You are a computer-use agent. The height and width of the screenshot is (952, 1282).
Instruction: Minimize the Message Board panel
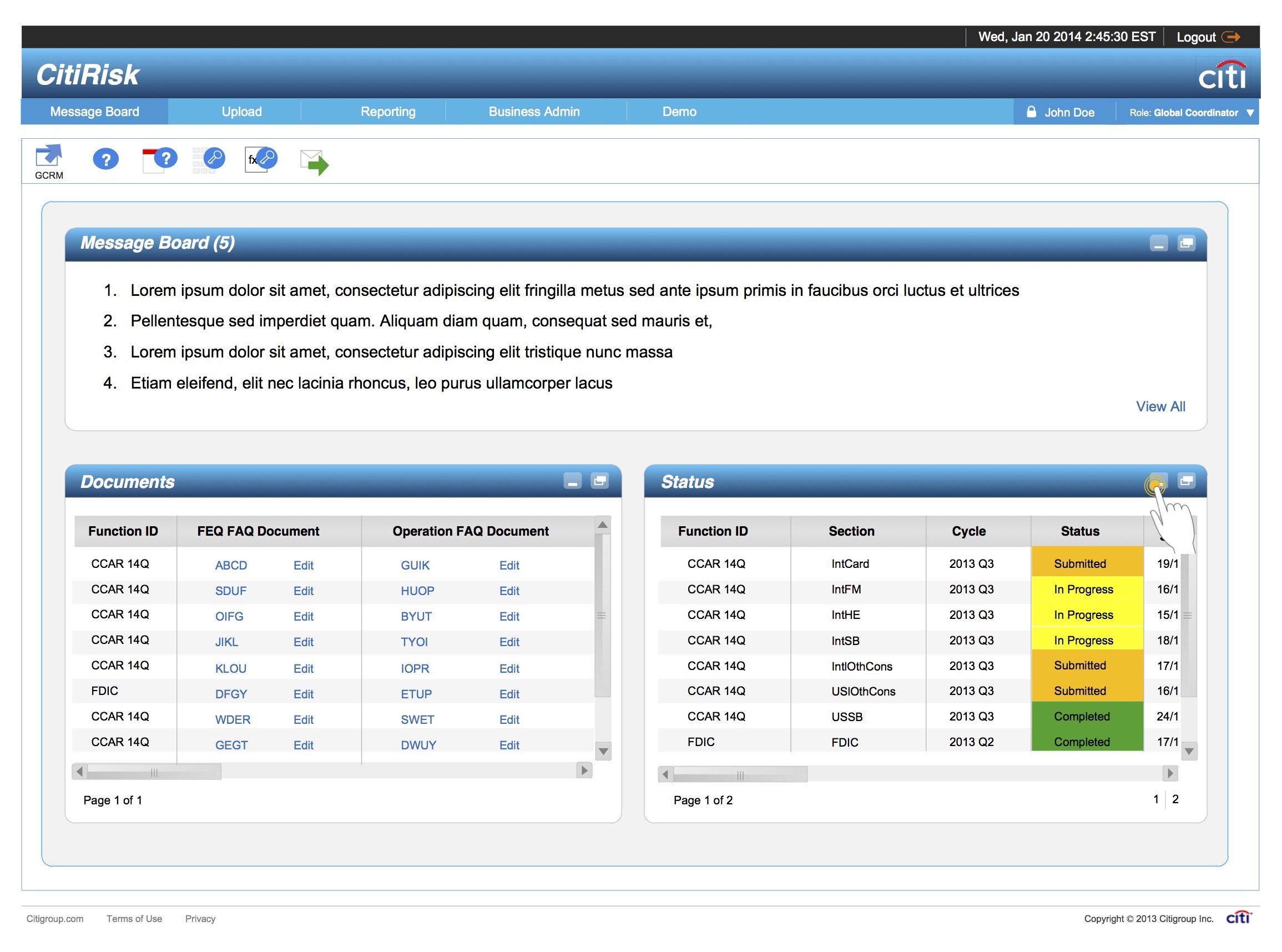(1159, 244)
